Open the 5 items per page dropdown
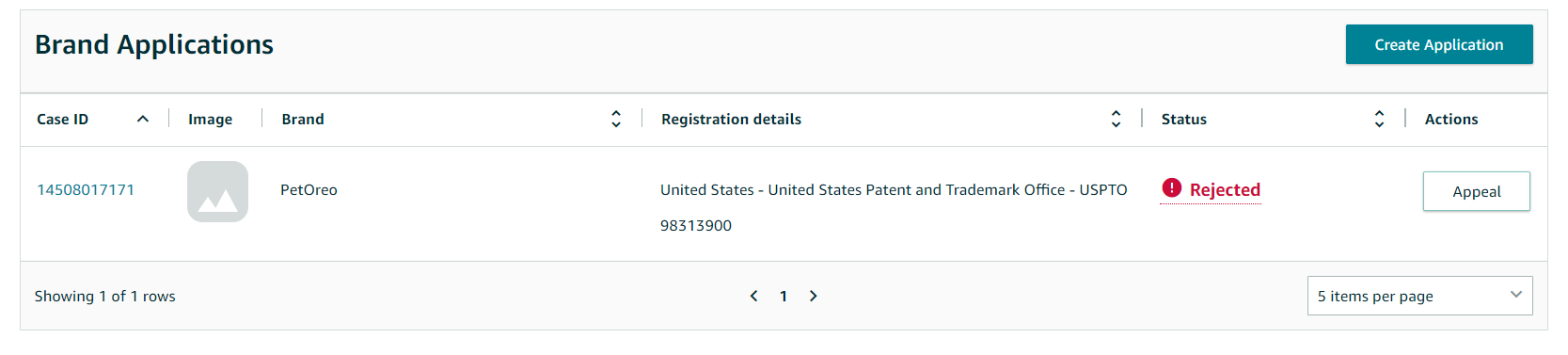The width and height of the screenshot is (1568, 355). 1419,296
